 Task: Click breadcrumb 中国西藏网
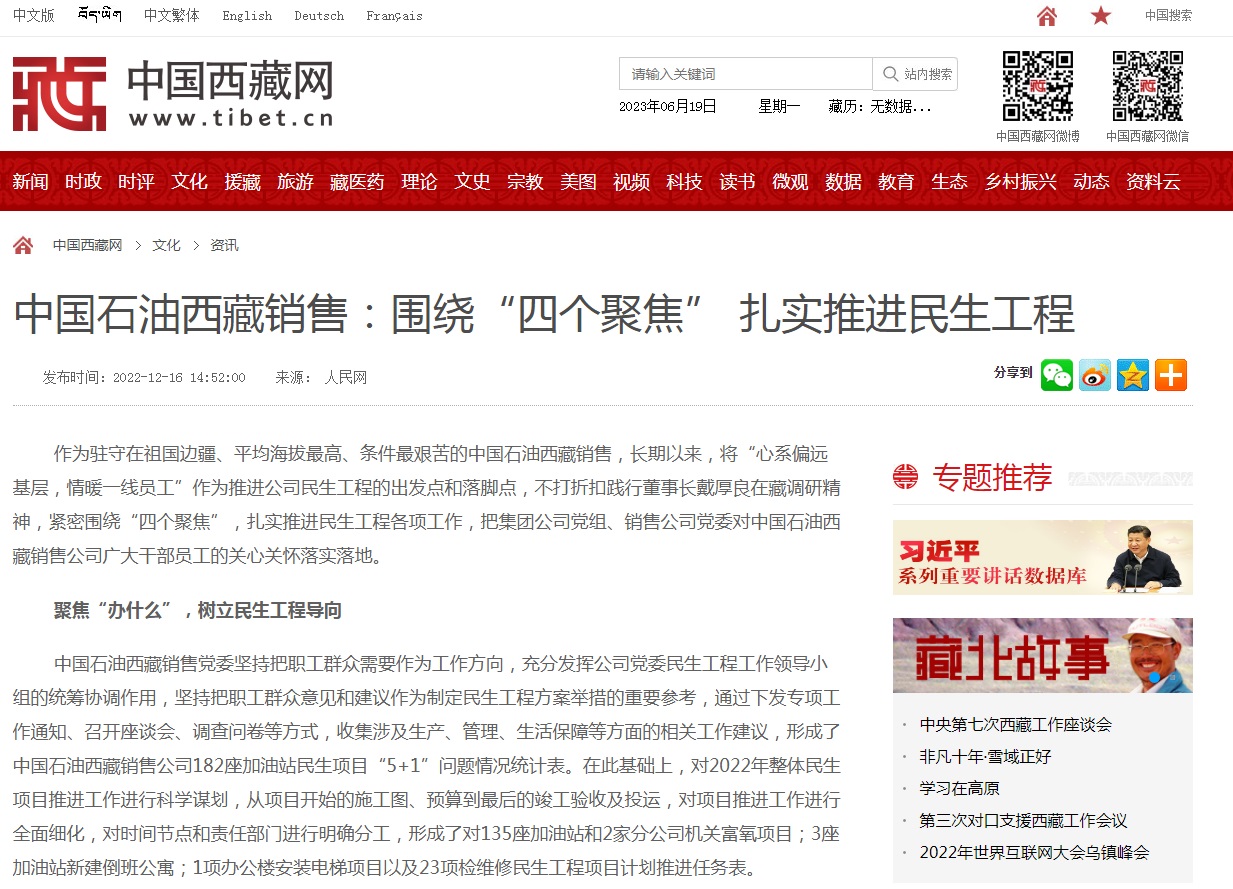point(88,245)
